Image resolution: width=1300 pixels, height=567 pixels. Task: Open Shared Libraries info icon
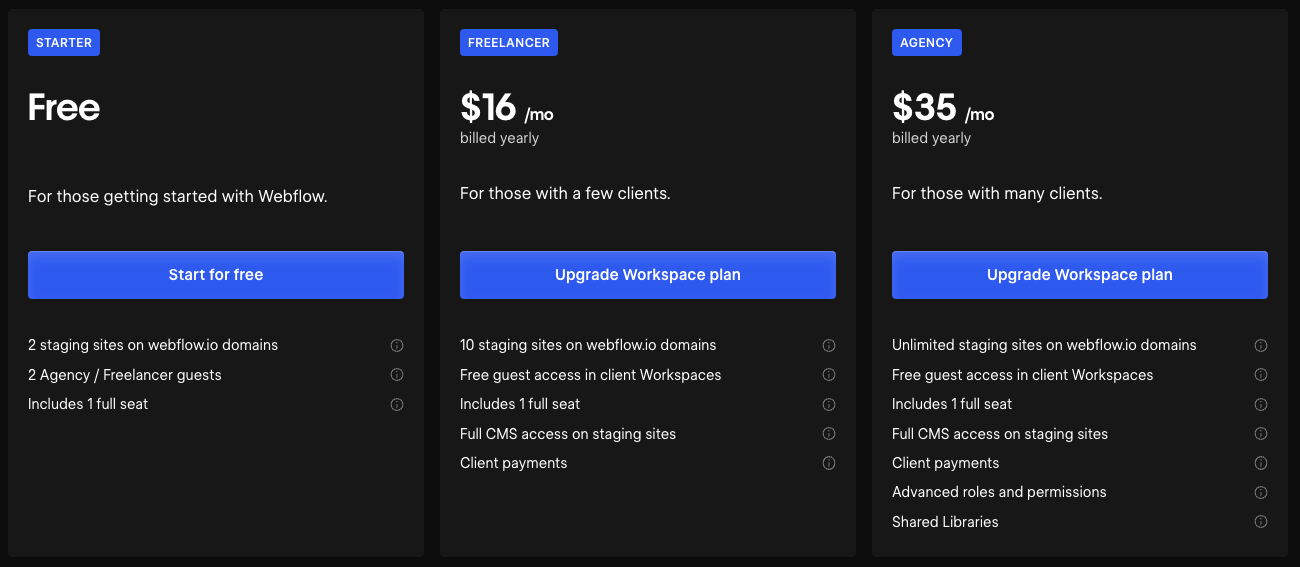pos(1261,522)
